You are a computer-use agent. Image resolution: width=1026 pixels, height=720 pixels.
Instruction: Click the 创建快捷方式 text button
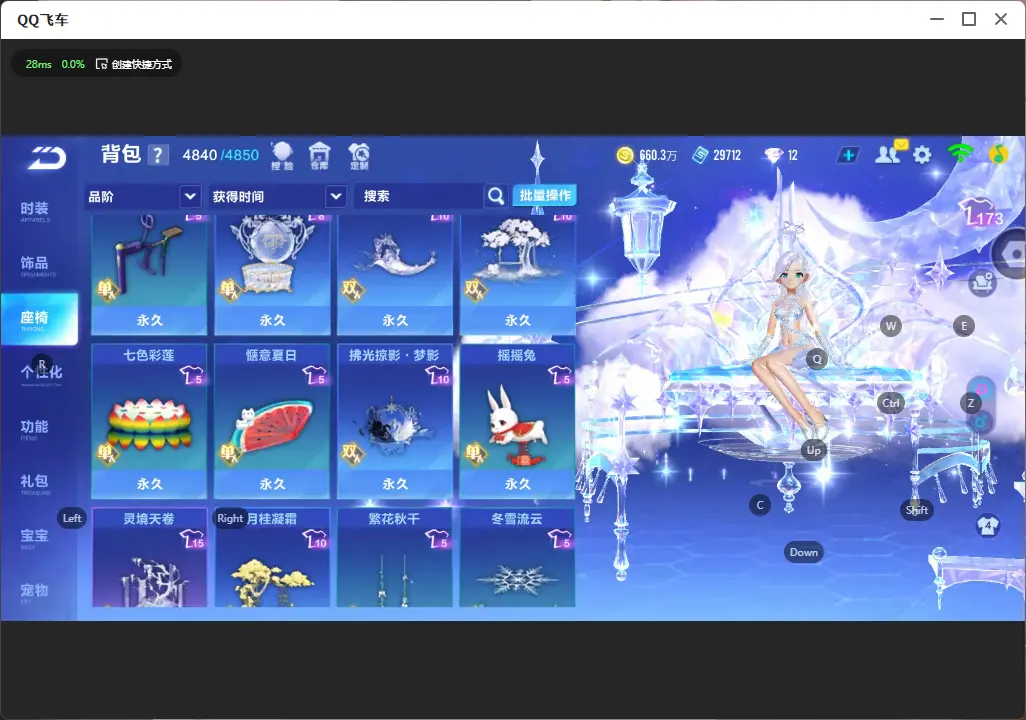coord(141,64)
